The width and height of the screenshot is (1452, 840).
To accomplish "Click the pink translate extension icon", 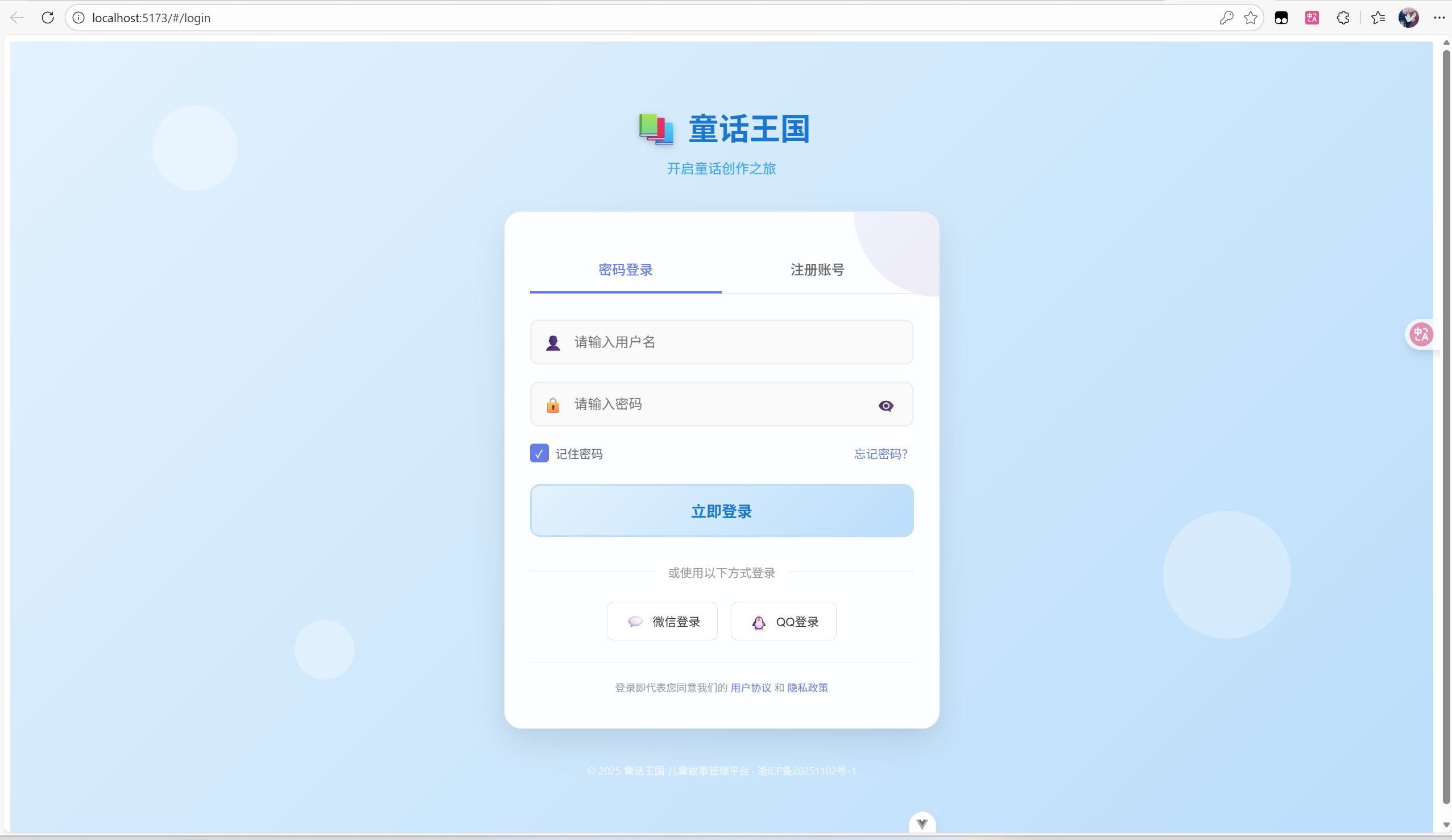I will [x=1312, y=18].
